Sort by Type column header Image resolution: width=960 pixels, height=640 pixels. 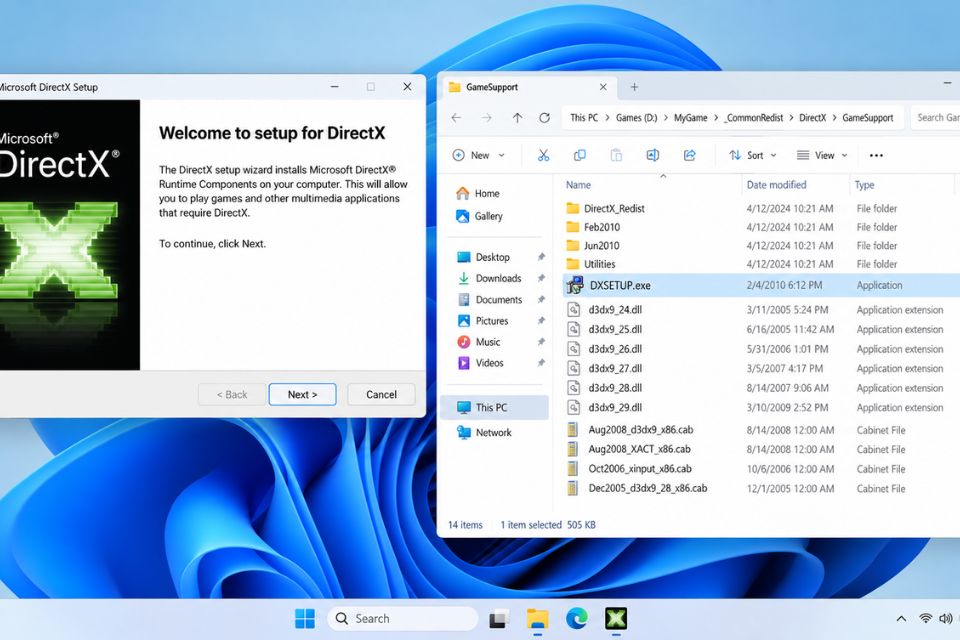[x=864, y=185]
